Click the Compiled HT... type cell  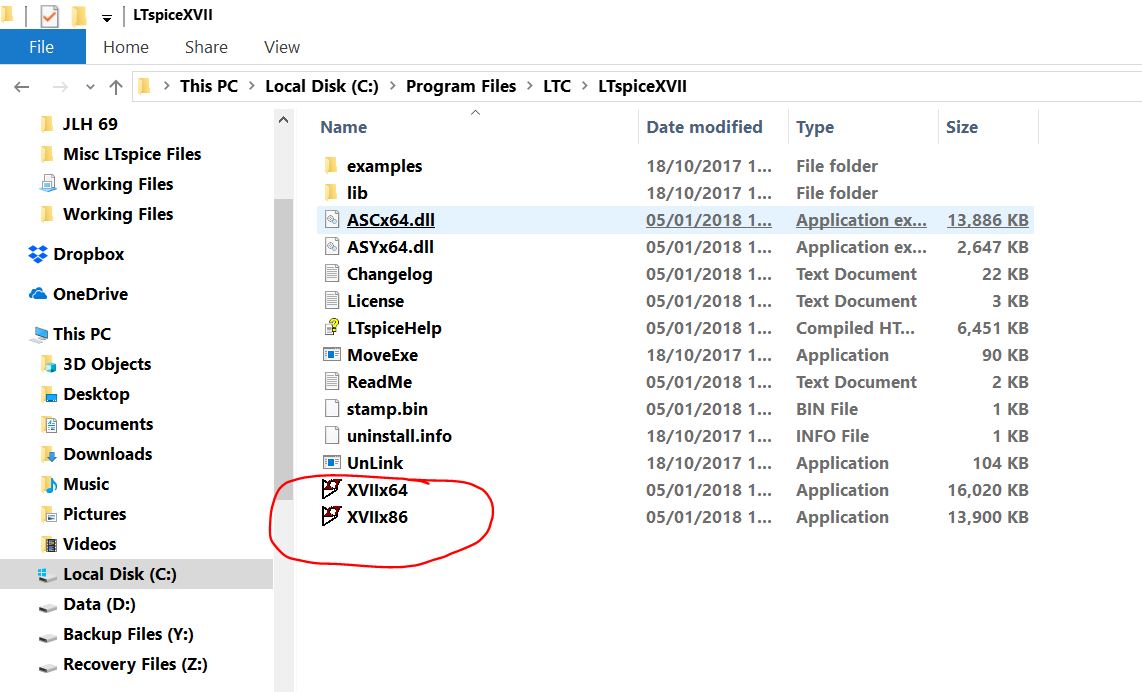[x=855, y=328]
